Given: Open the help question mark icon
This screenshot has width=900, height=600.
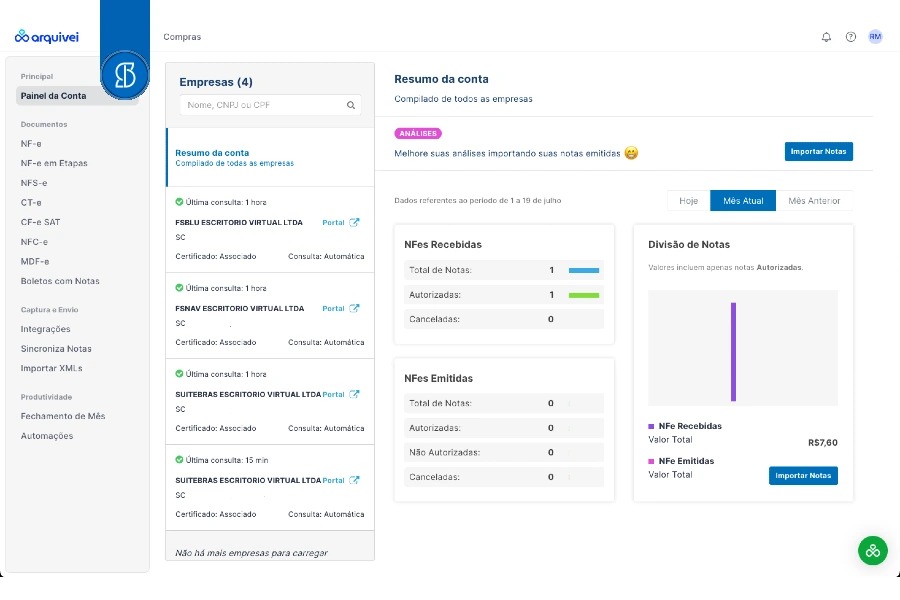Looking at the screenshot, I should [851, 37].
